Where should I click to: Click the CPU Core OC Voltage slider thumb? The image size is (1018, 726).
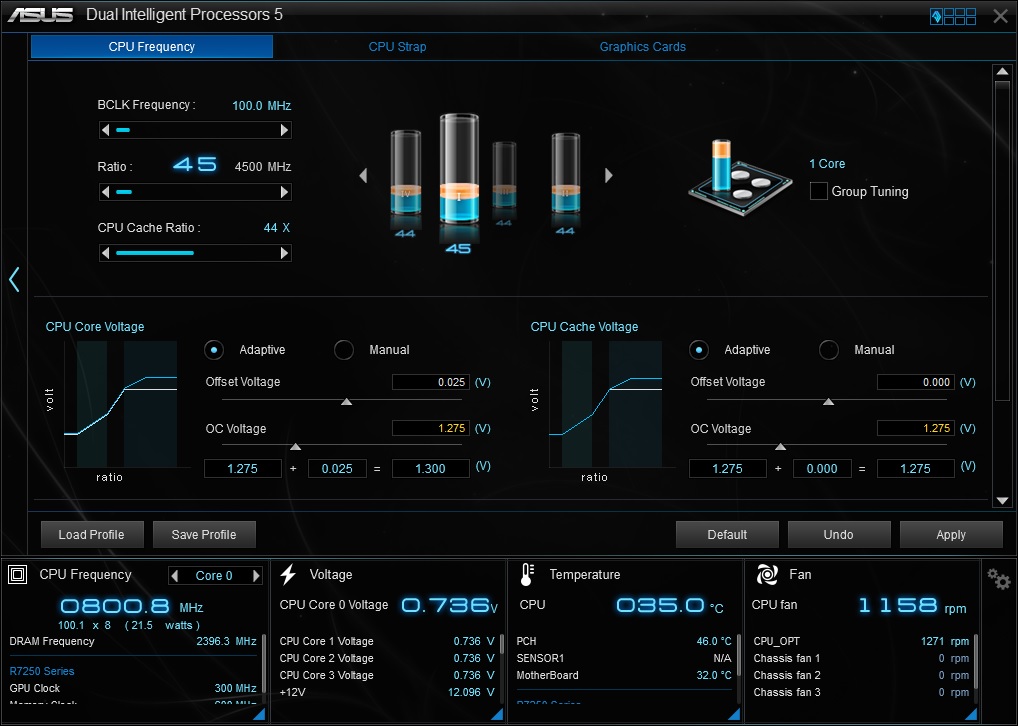point(295,447)
